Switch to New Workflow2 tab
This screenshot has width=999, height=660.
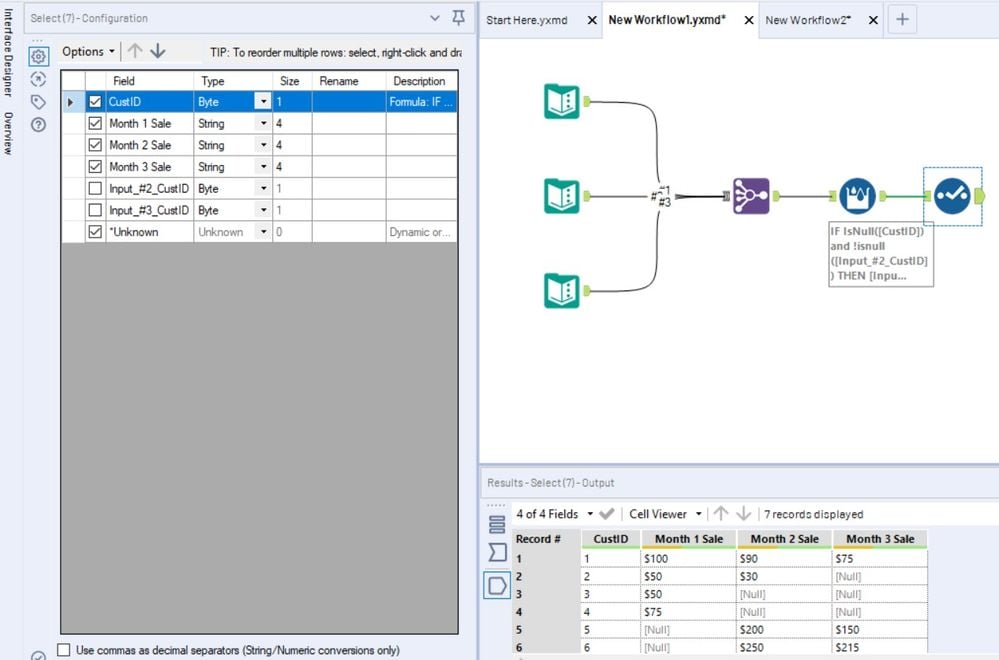click(808, 20)
